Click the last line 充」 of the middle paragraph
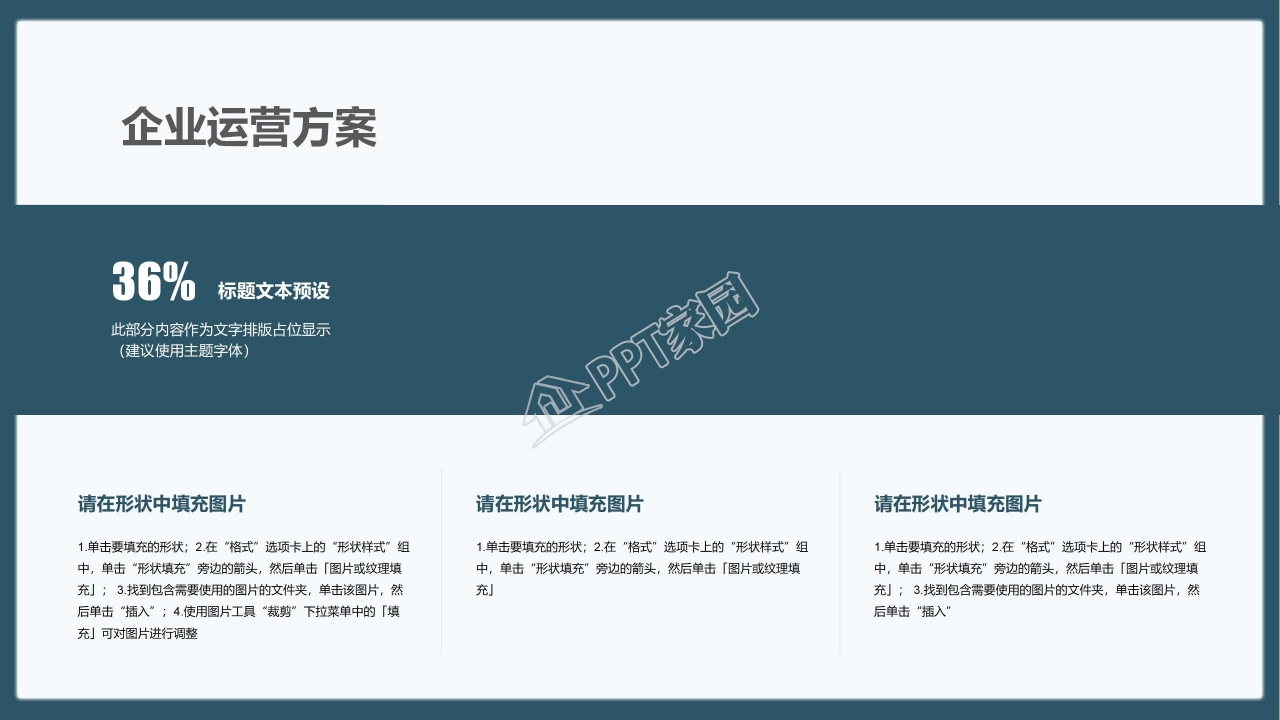 coord(485,590)
